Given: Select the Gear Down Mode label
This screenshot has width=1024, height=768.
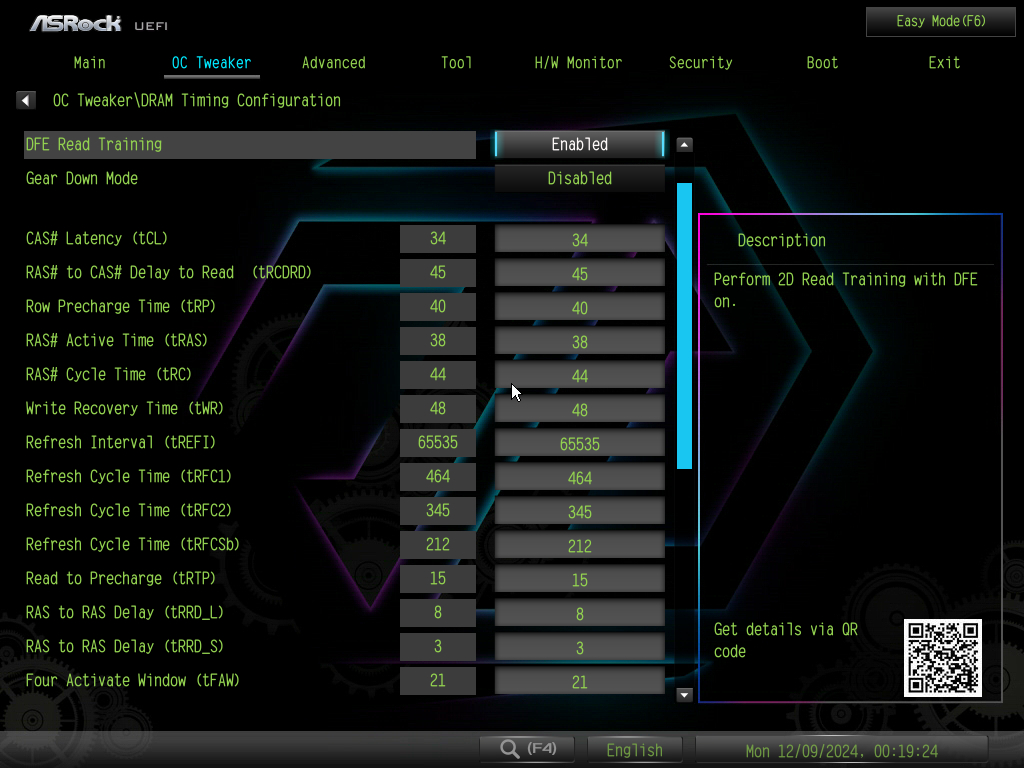Looking at the screenshot, I should [82, 178].
